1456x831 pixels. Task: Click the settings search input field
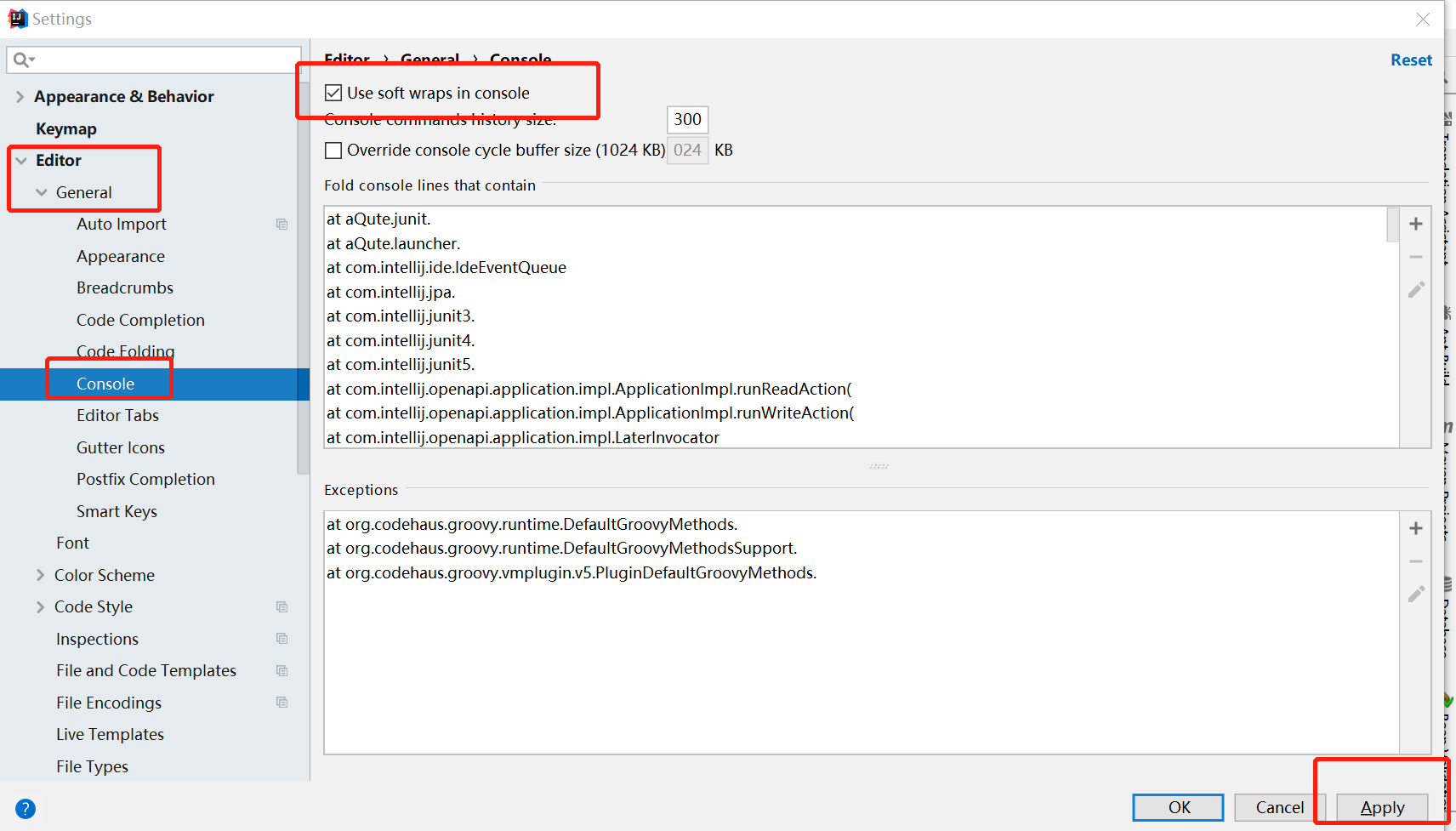click(x=154, y=60)
